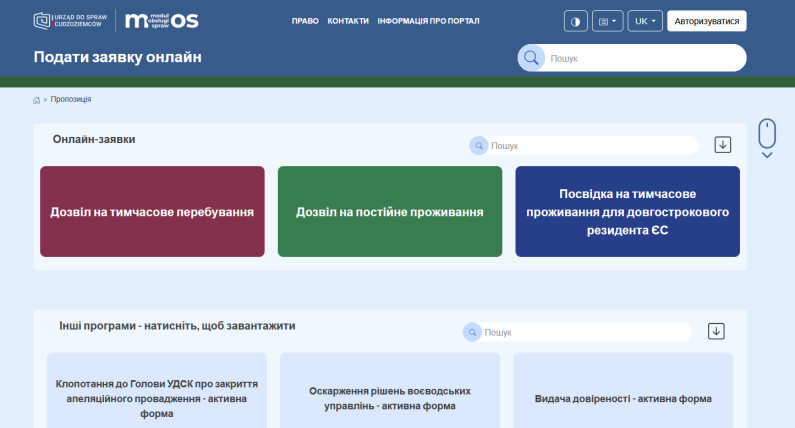Click the search icon in Інші програми section
The height and width of the screenshot is (428, 795).
472,332
